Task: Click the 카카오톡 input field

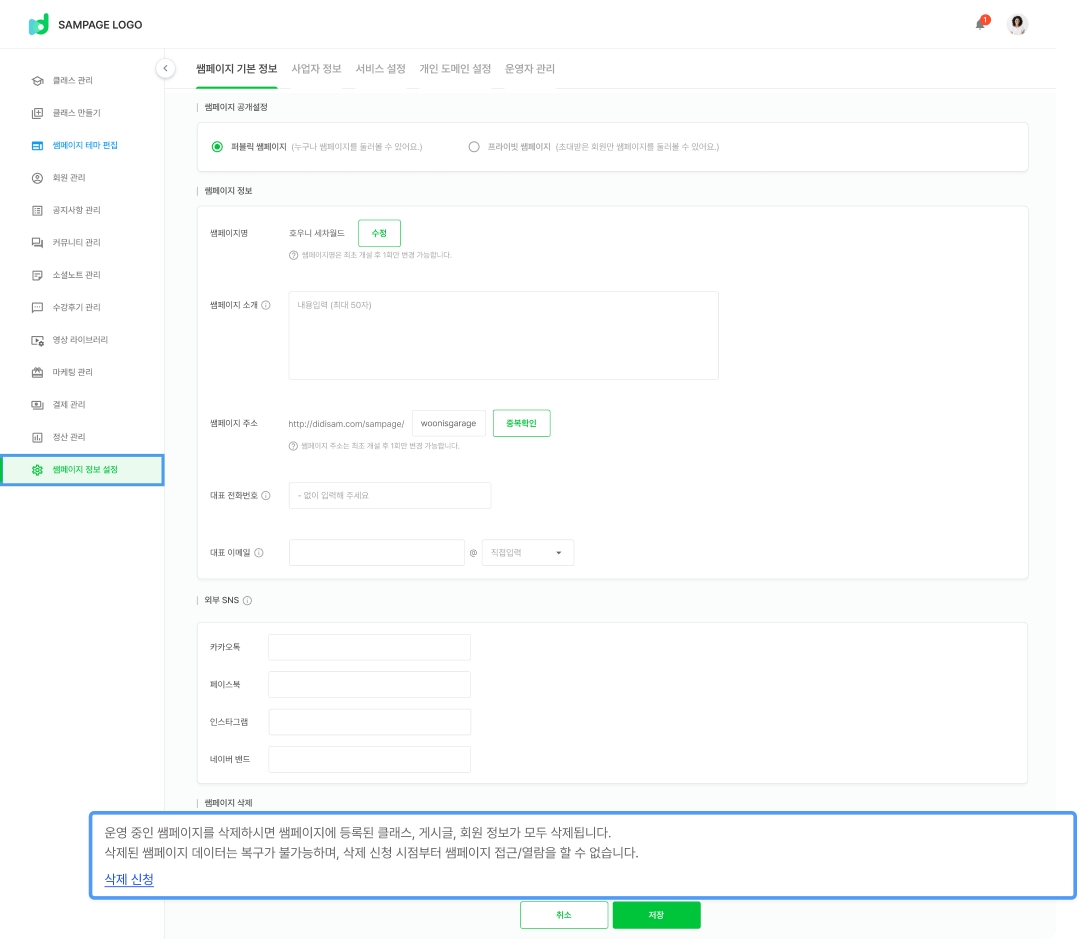Action: pyautogui.click(x=369, y=647)
